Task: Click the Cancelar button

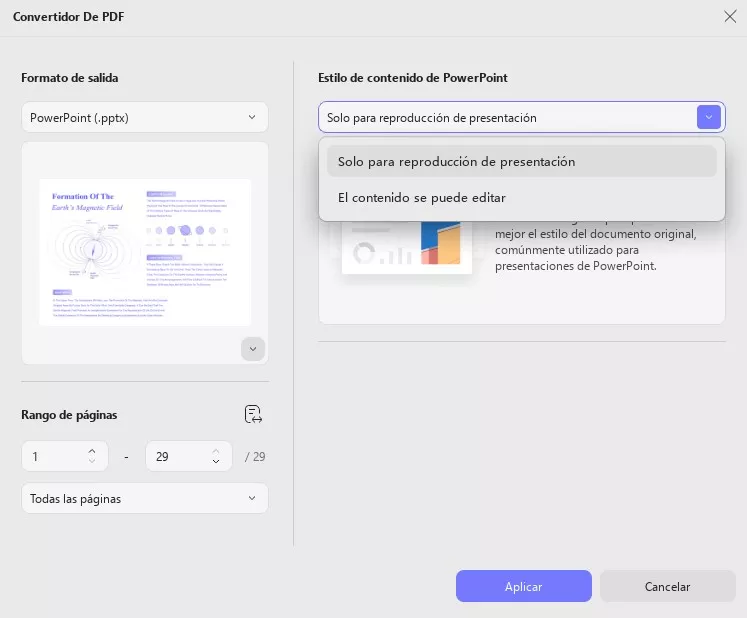Action: (x=667, y=586)
